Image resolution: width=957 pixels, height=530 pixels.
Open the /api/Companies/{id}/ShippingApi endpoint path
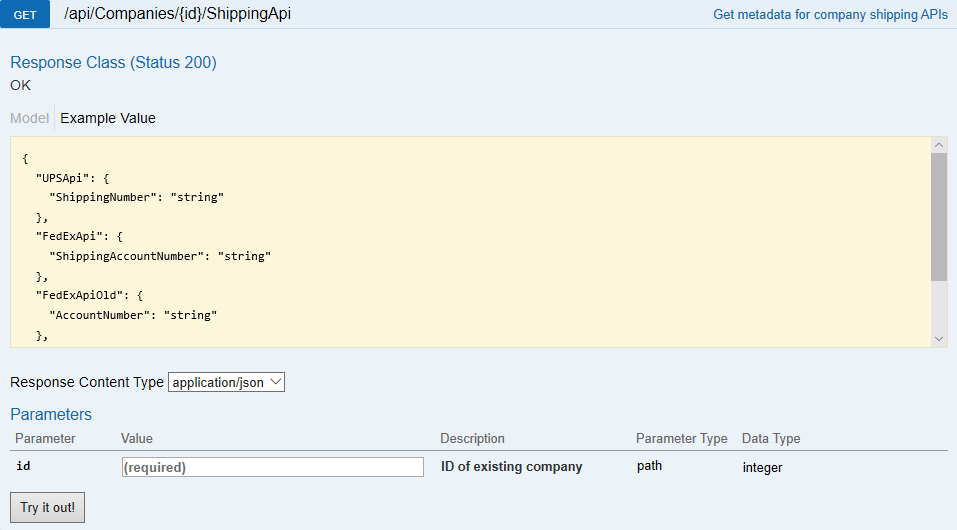coord(177,14)
